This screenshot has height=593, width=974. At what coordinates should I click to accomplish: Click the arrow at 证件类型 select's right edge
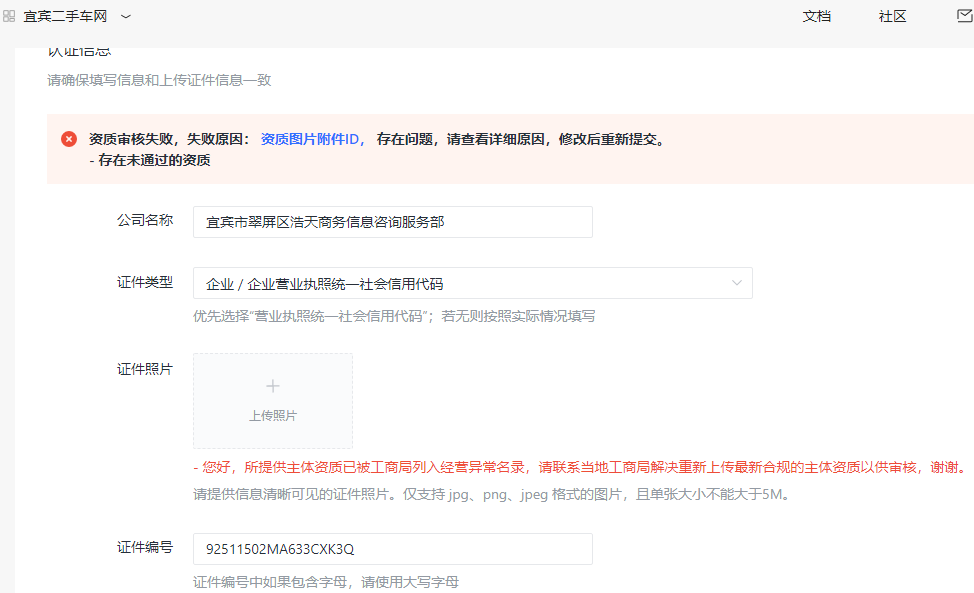(737, 283)
